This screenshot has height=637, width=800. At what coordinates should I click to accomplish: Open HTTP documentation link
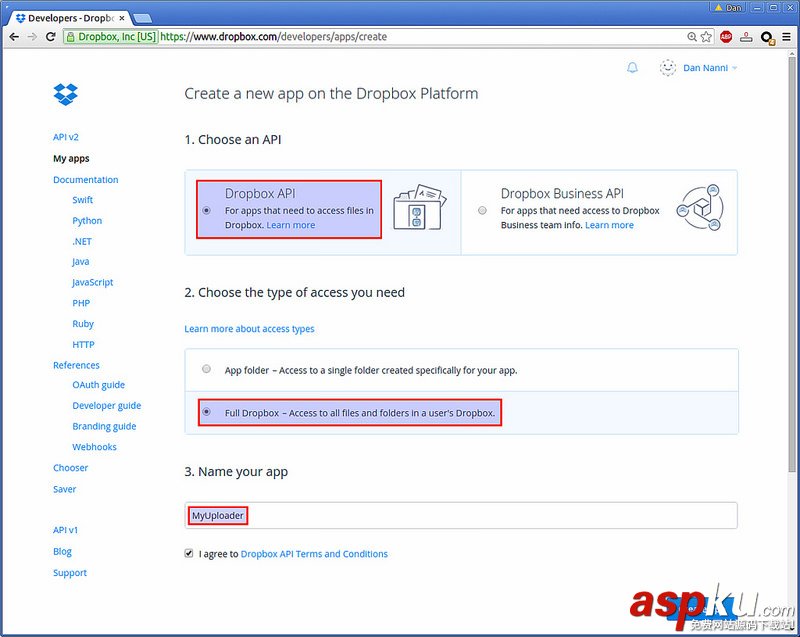(83, 344)
